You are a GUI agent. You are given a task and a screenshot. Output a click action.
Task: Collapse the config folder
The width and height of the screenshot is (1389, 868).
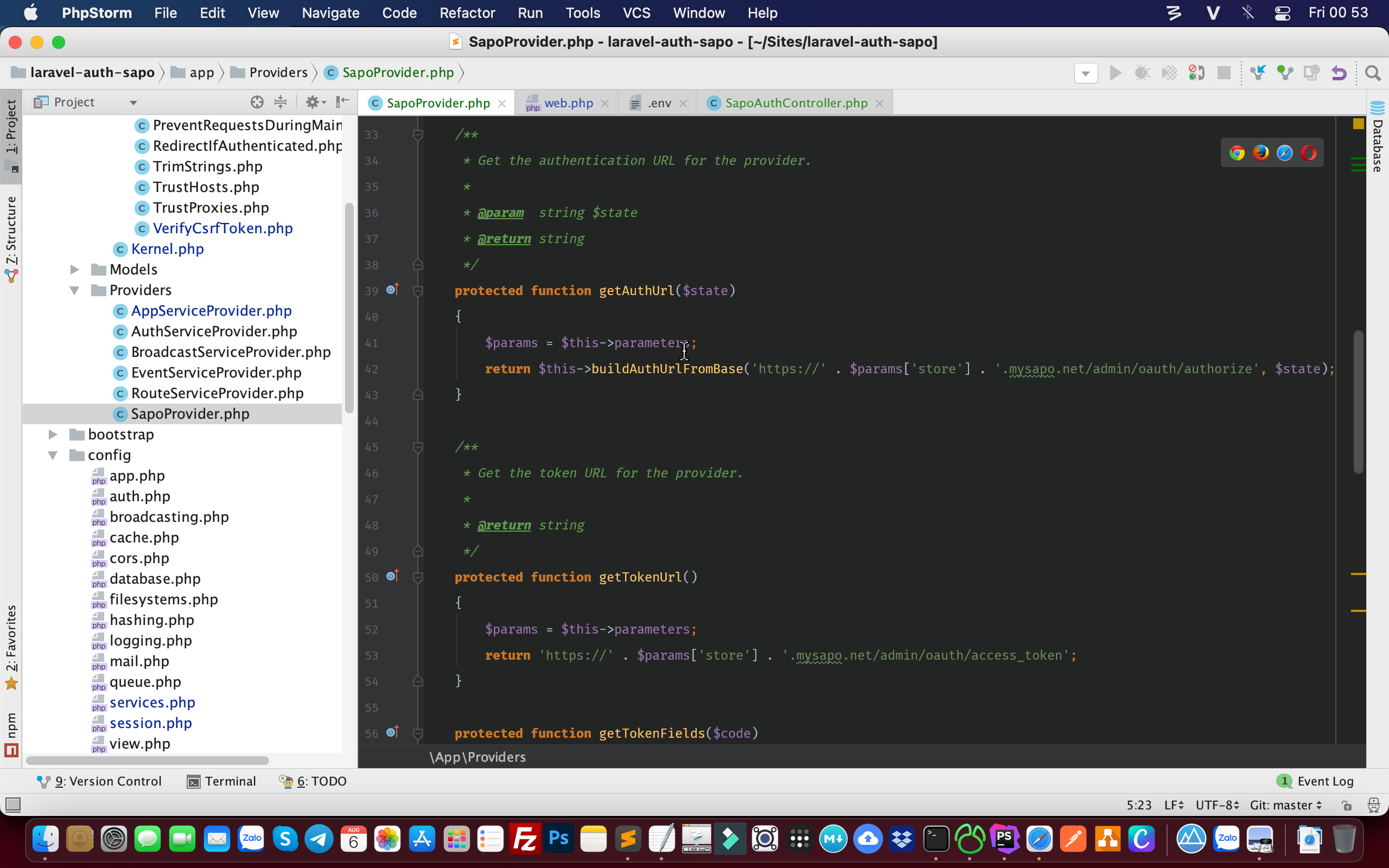point(53,455)
